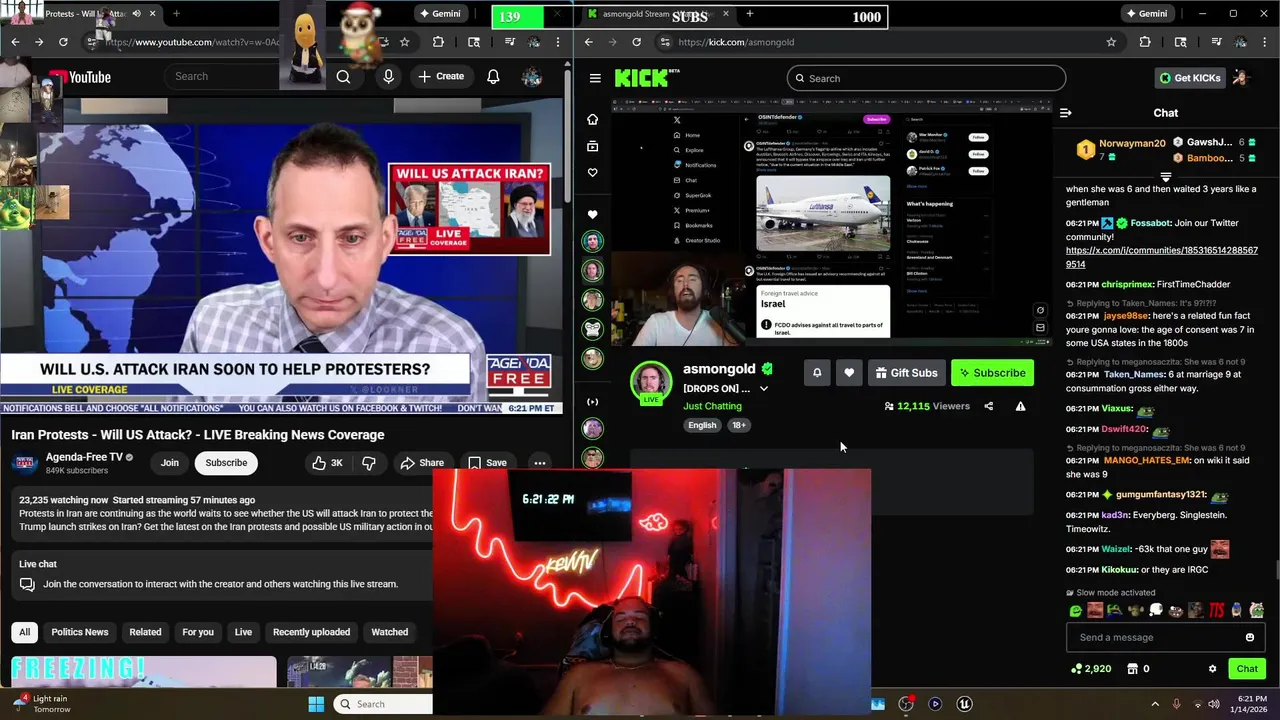Toggle asmongold notification bell on Kick

pyautogui.click(x=817, y=373)
